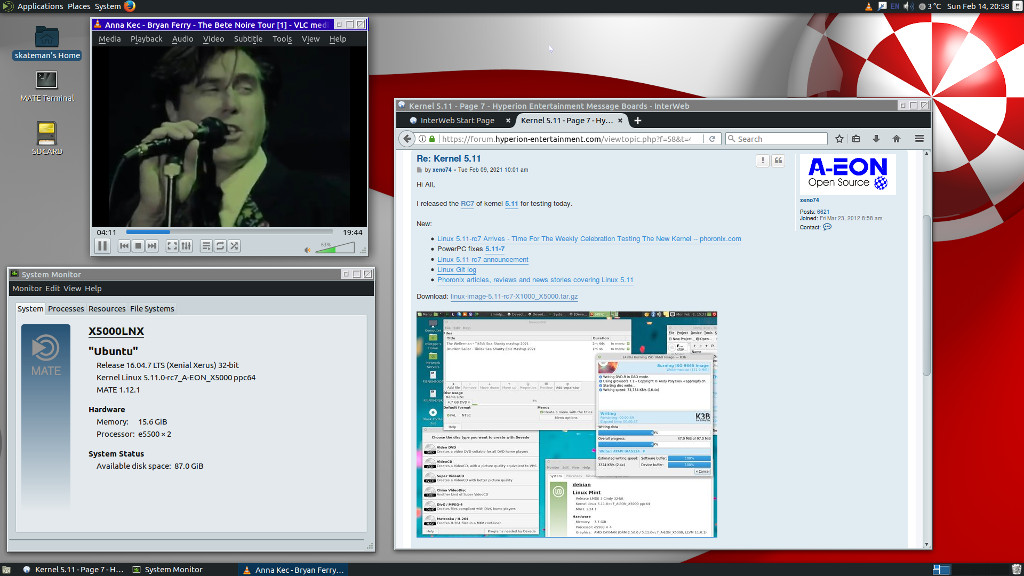Image resolution: width=1024 pixels, height=576 pixels.
Task: Open System Monitor's Monitor menu
Action: click(27, 289)
